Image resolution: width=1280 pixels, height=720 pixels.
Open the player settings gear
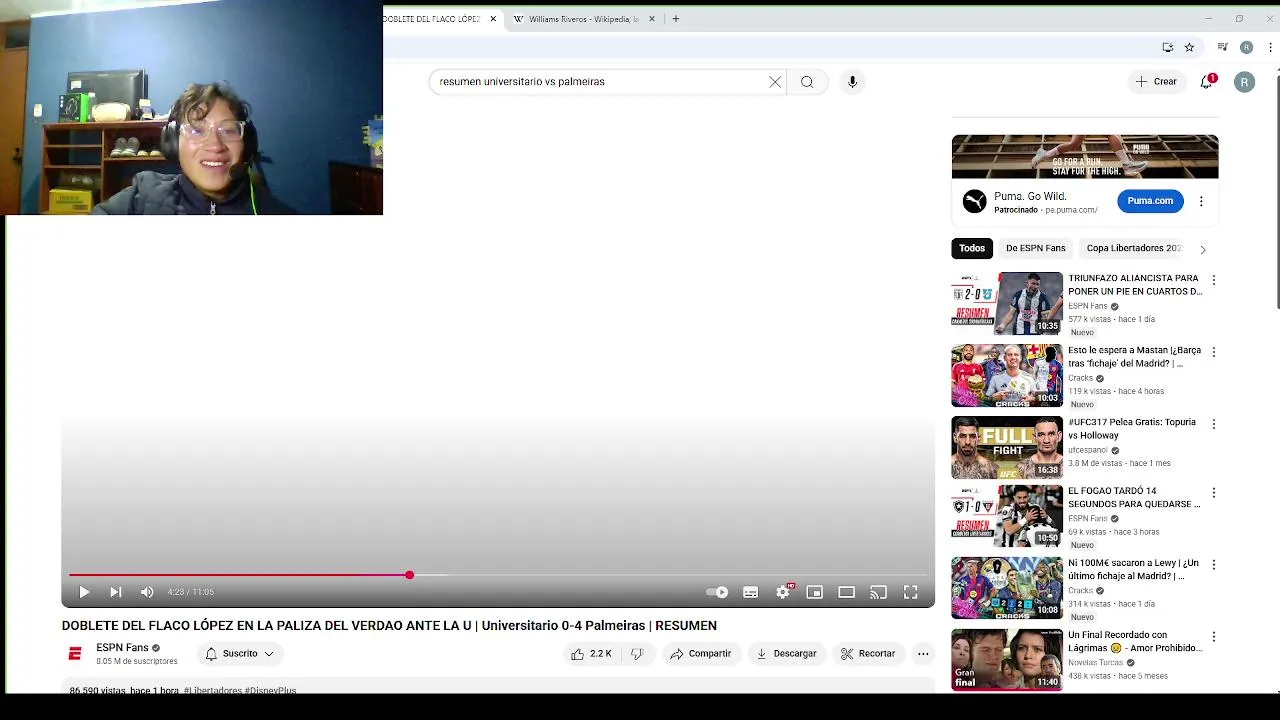click(783, 592)
